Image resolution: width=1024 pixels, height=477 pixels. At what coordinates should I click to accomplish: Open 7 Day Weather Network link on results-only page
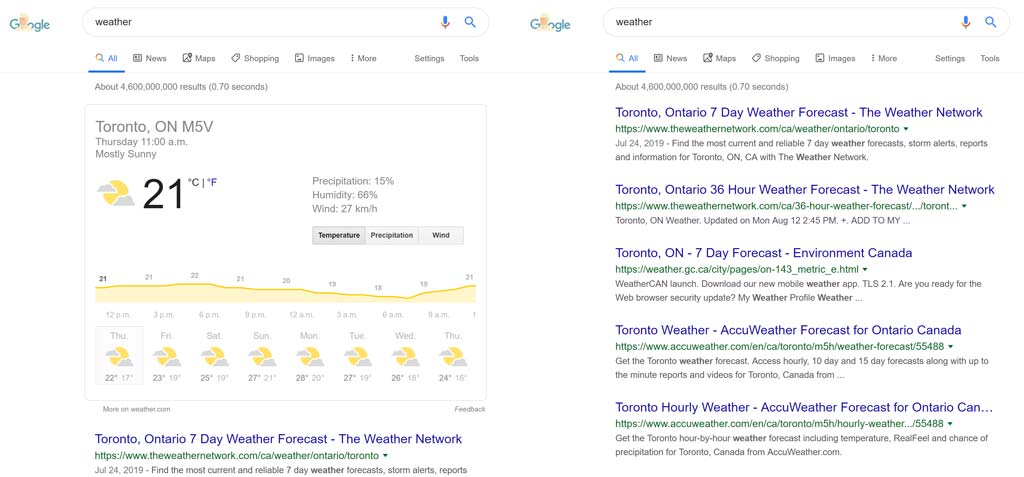(799, 112)
